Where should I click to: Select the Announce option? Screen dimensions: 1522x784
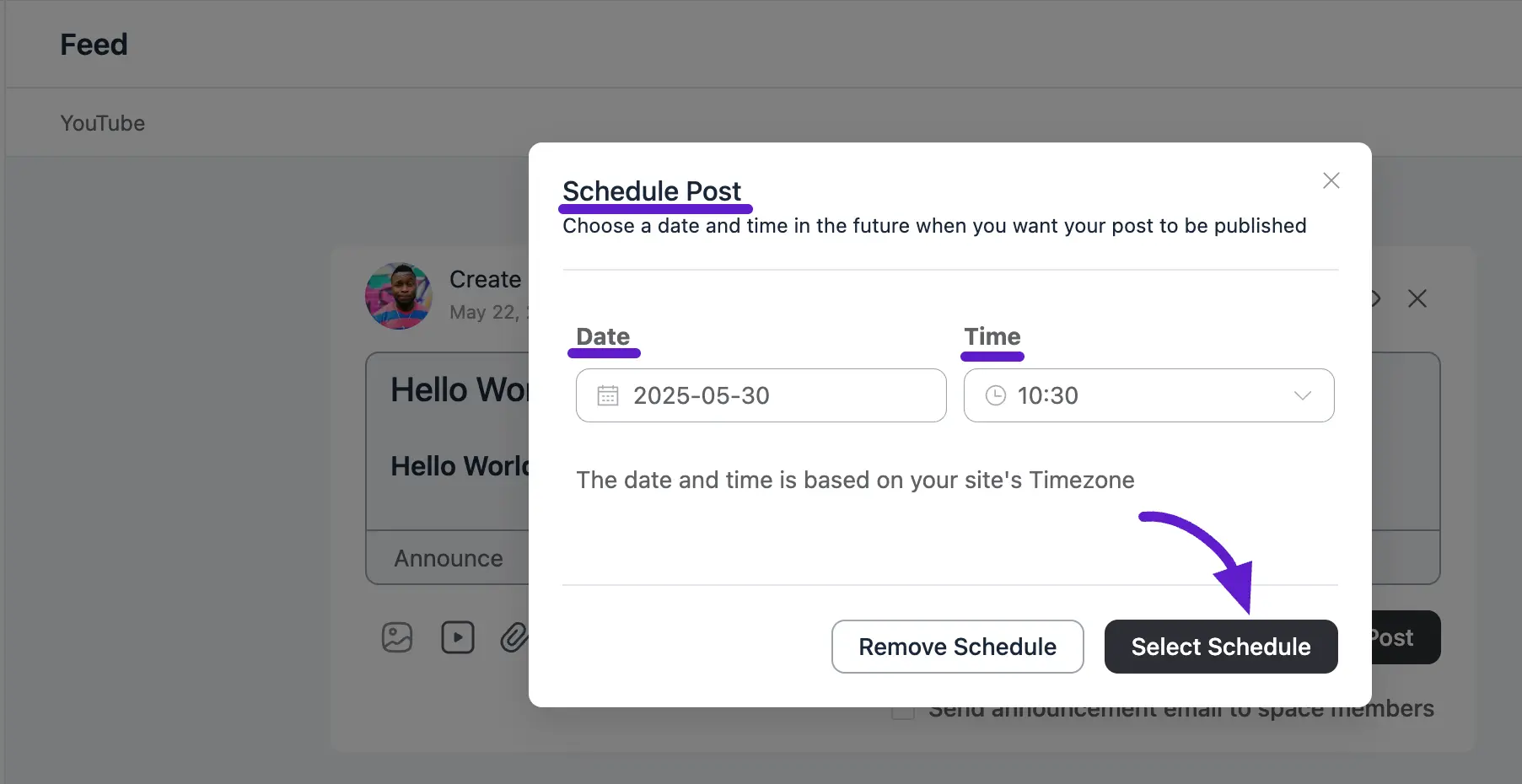coord(449,558)
